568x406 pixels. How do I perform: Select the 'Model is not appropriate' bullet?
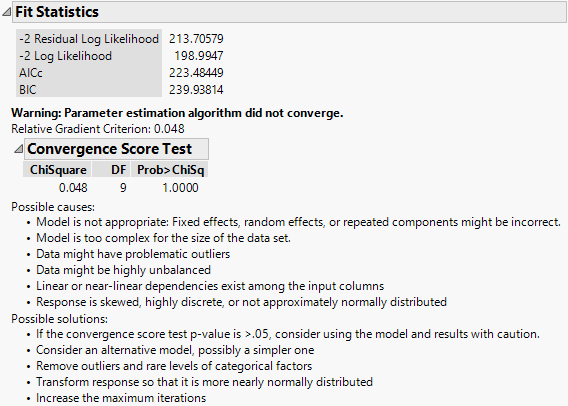[x=298, y=222]
